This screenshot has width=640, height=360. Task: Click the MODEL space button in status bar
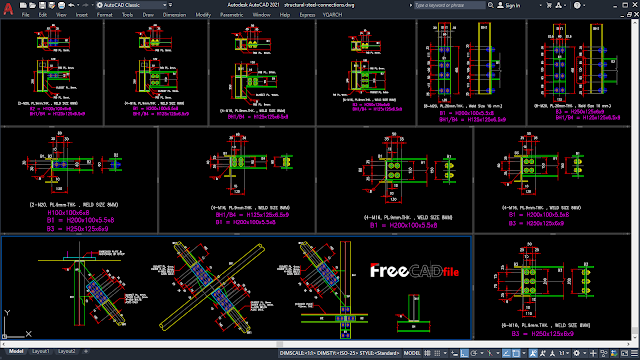[x=412, y=353]
